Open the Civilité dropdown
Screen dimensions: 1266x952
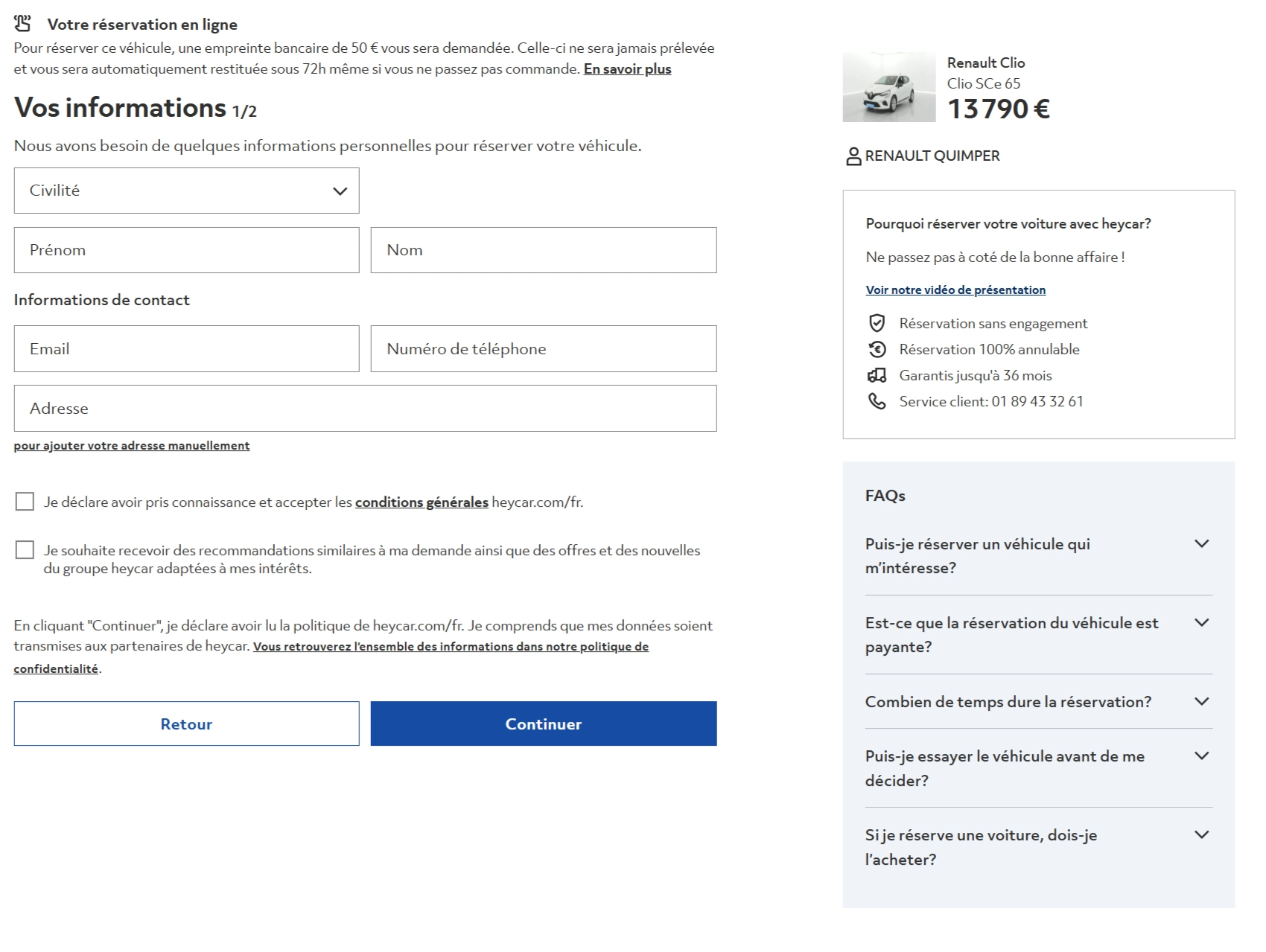pyautogui.click(x=186, y=191)
